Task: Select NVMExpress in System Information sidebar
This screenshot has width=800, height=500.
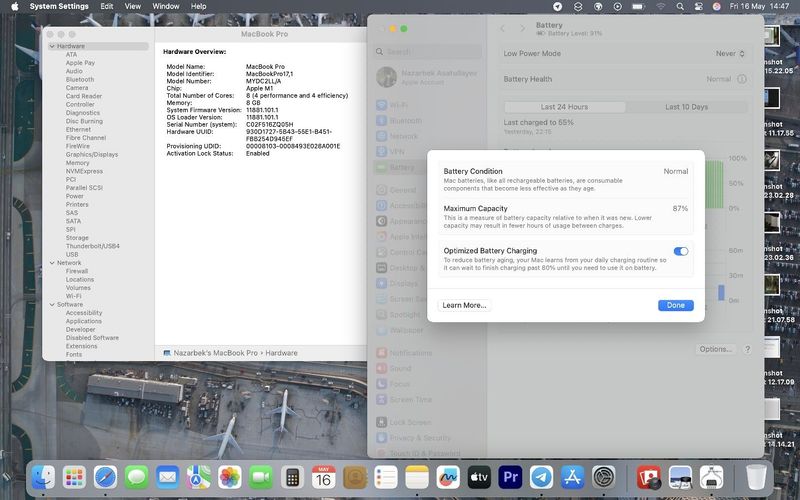Action: [x=84, y=171]
